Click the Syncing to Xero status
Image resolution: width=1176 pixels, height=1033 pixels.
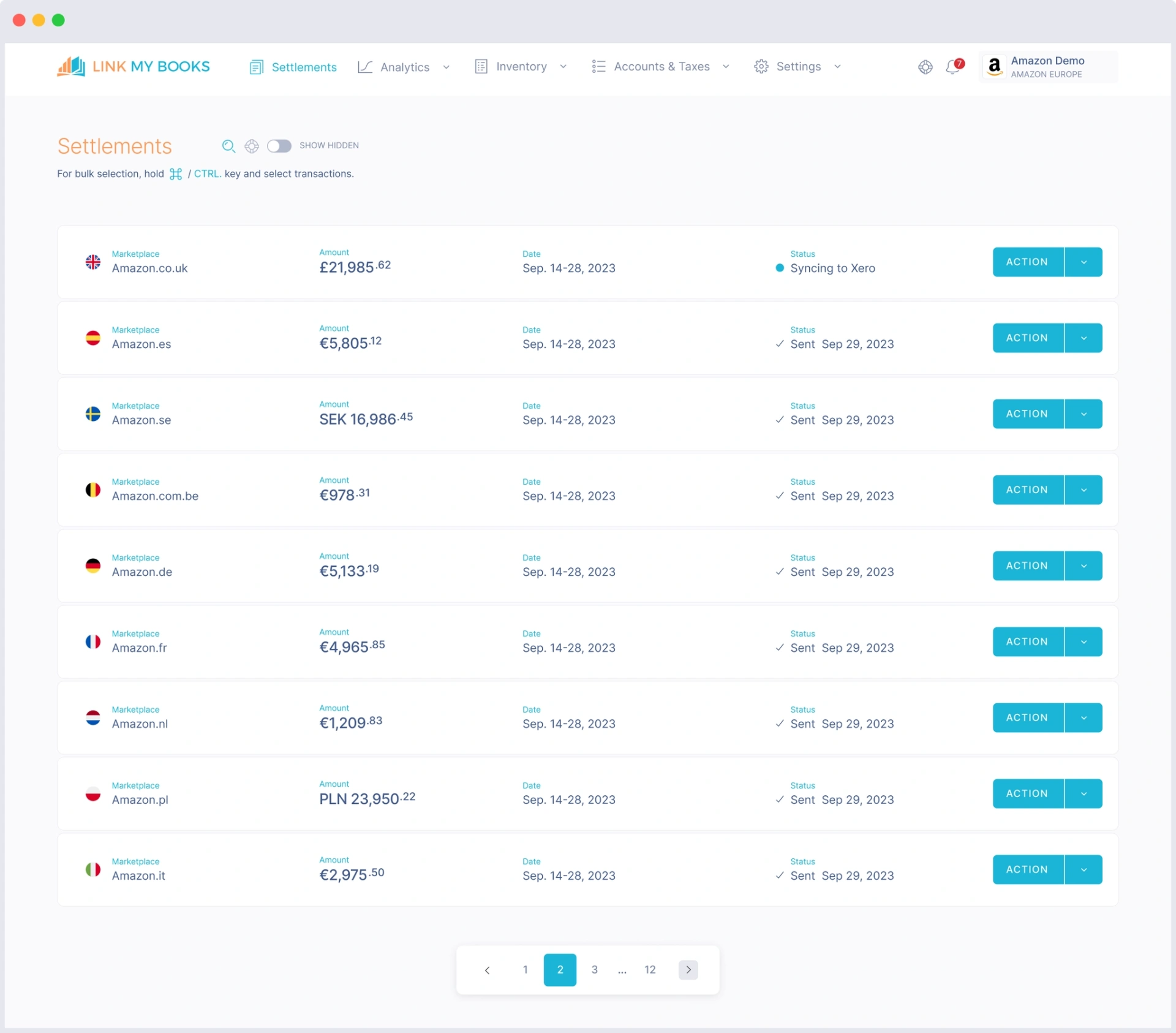[x=826, y=268]
